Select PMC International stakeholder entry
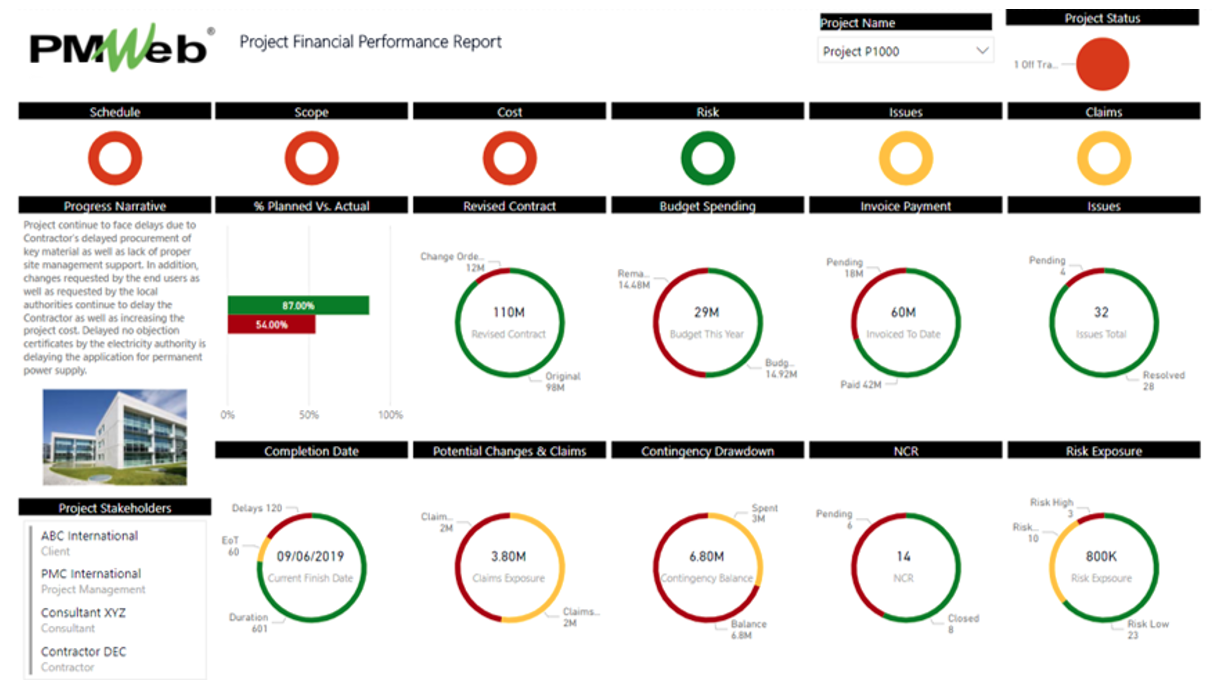This screenshot has height=686, width=1225. (91, 574)
